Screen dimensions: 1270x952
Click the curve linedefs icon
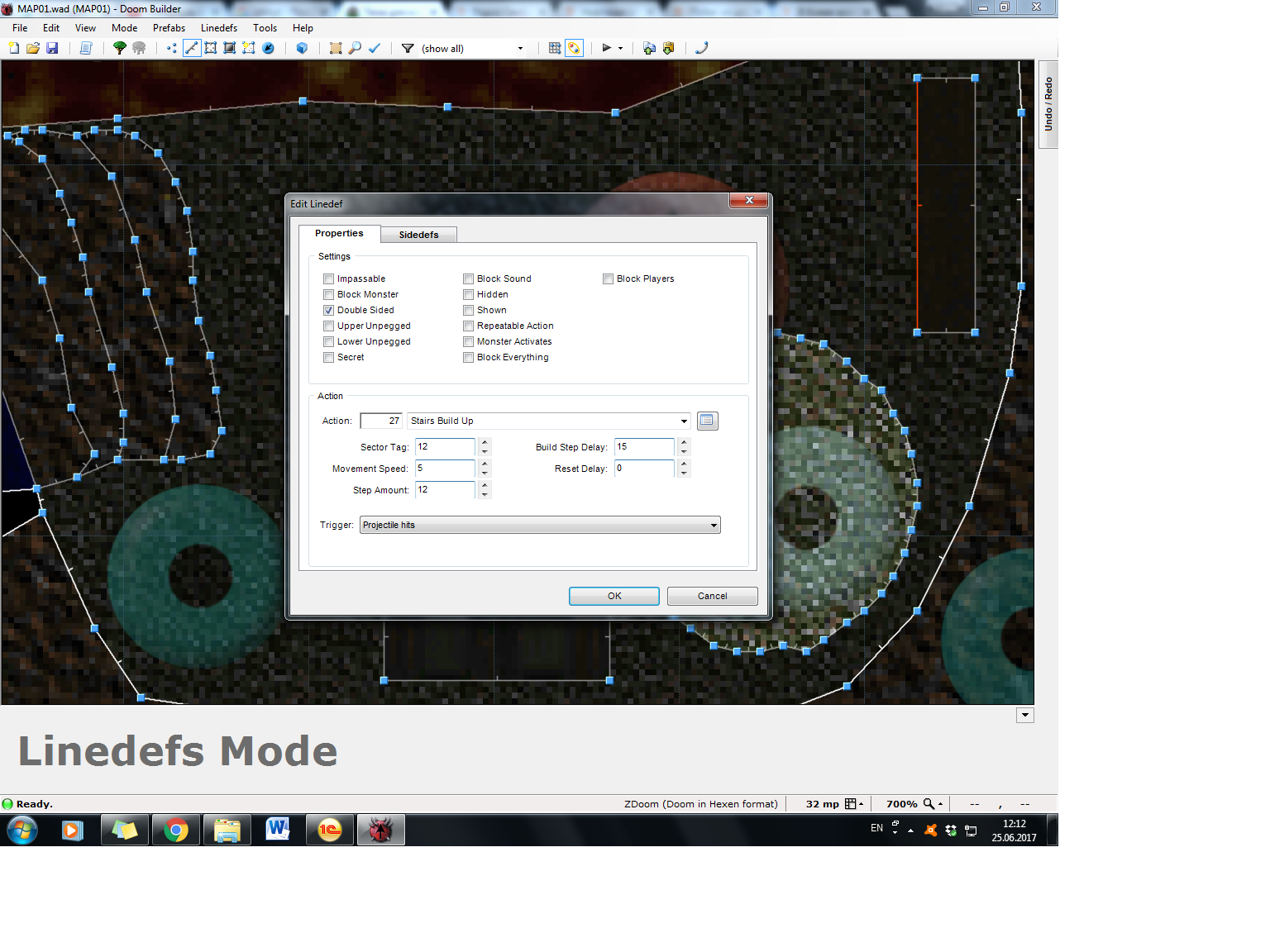point(702,48)
